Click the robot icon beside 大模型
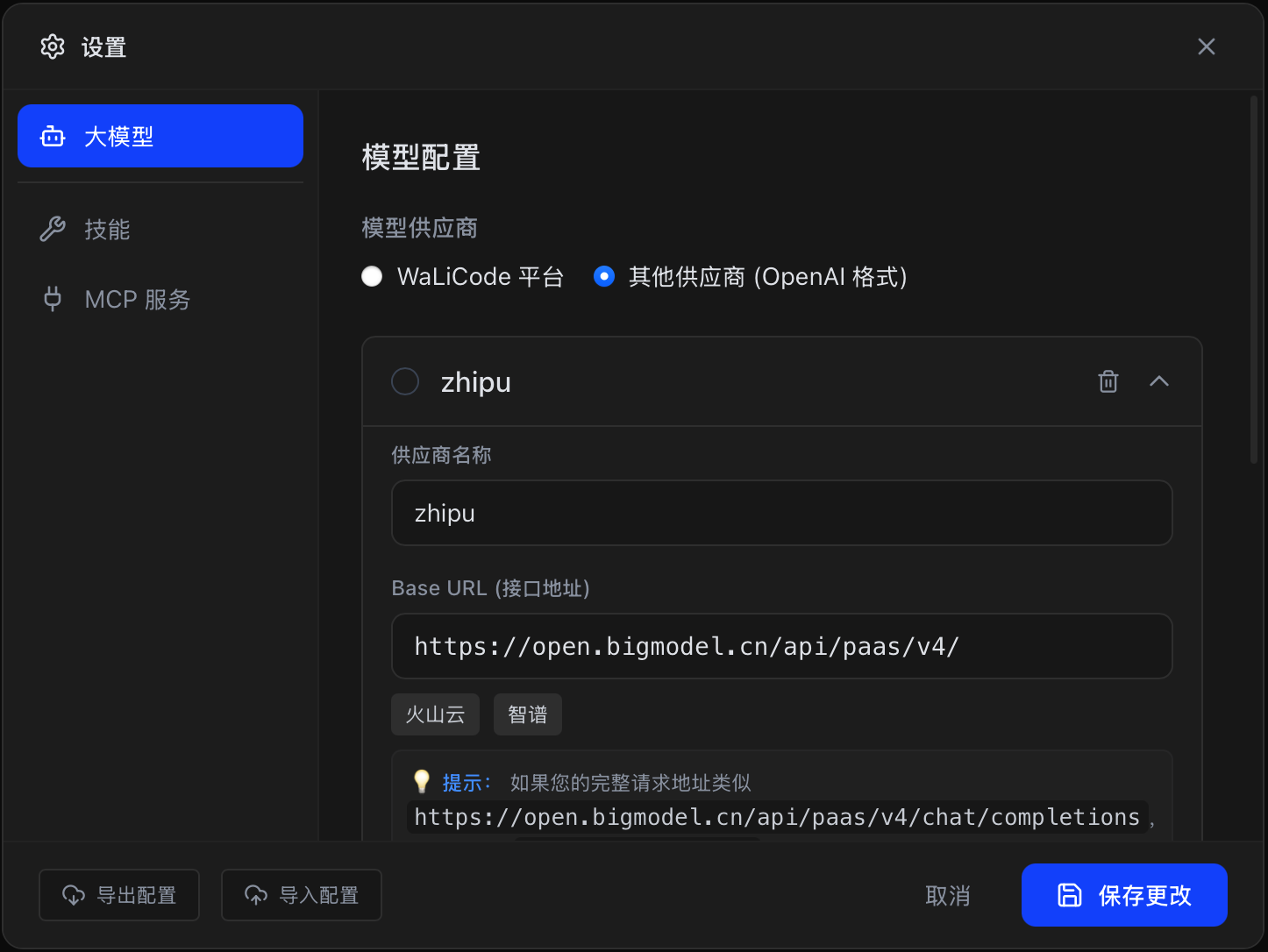The width and height of the screenshot is (1268, 952). click(53, 137)
